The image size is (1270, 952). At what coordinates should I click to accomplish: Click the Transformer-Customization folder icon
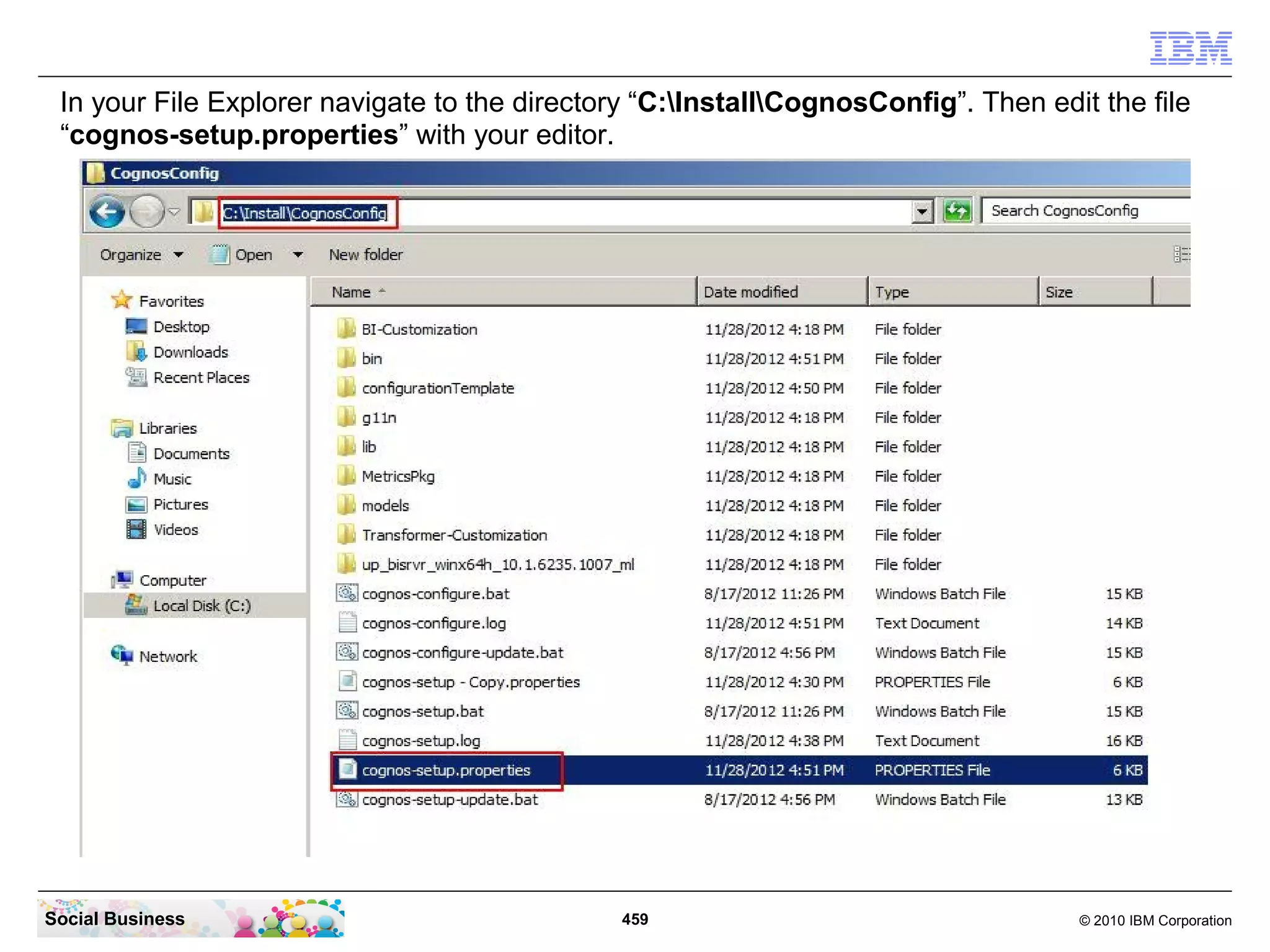(x=346, y=534)
